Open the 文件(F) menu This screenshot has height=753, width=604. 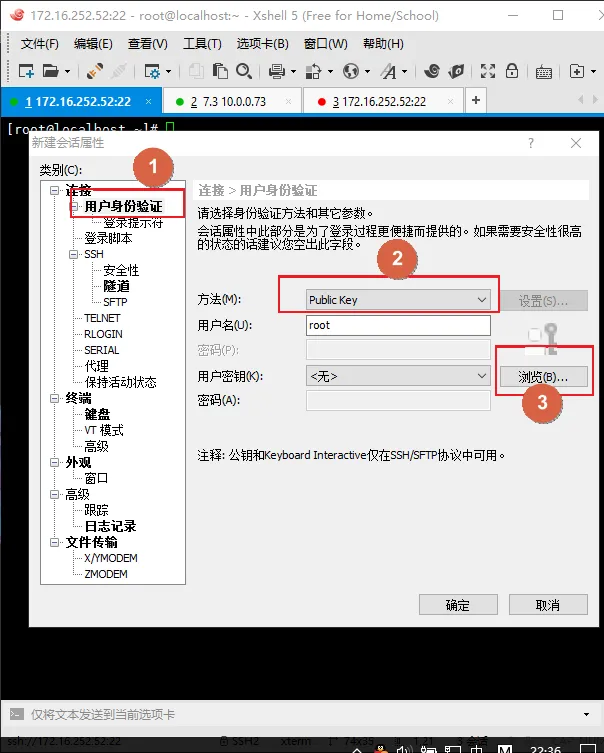click(x=39, y=44)
